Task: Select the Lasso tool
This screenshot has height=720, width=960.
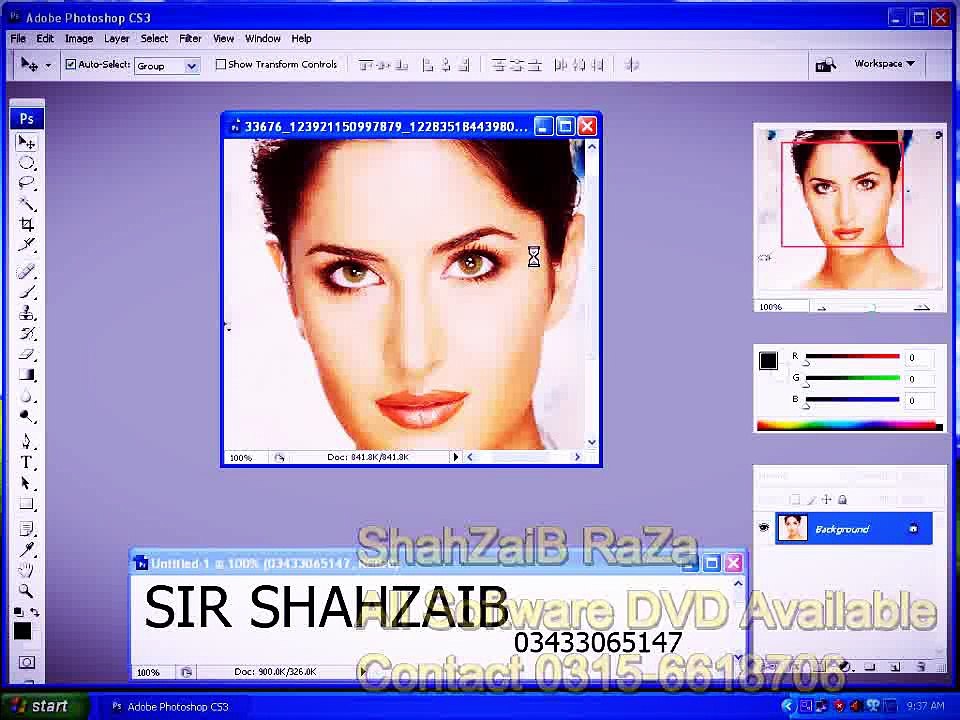Action: point(26,183)
